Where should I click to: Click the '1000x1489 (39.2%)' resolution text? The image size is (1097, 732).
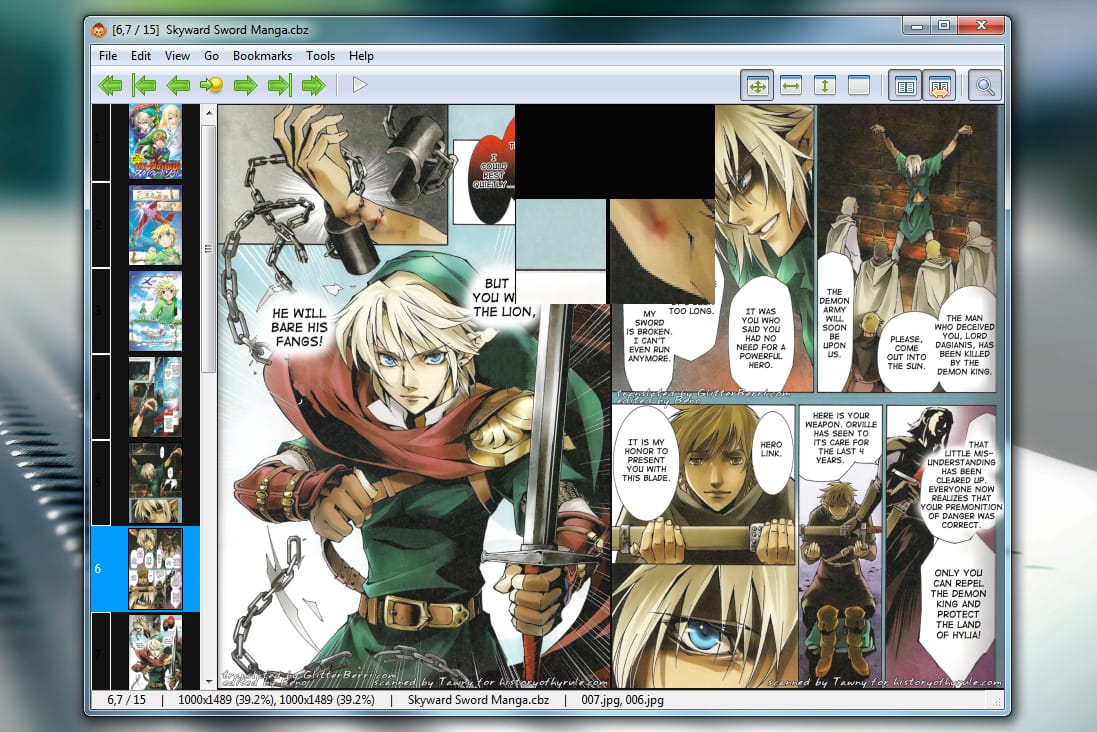click(276, 700)
